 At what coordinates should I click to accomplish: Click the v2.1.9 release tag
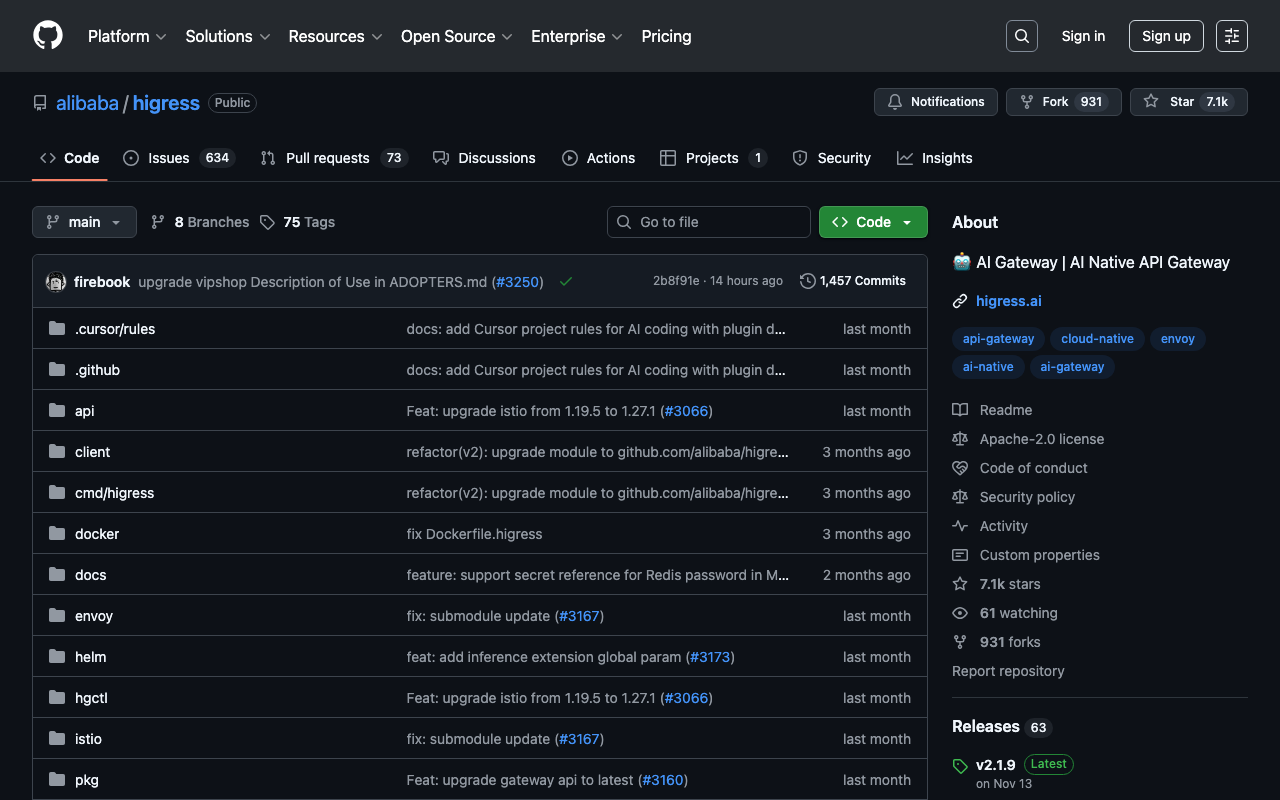995,765
